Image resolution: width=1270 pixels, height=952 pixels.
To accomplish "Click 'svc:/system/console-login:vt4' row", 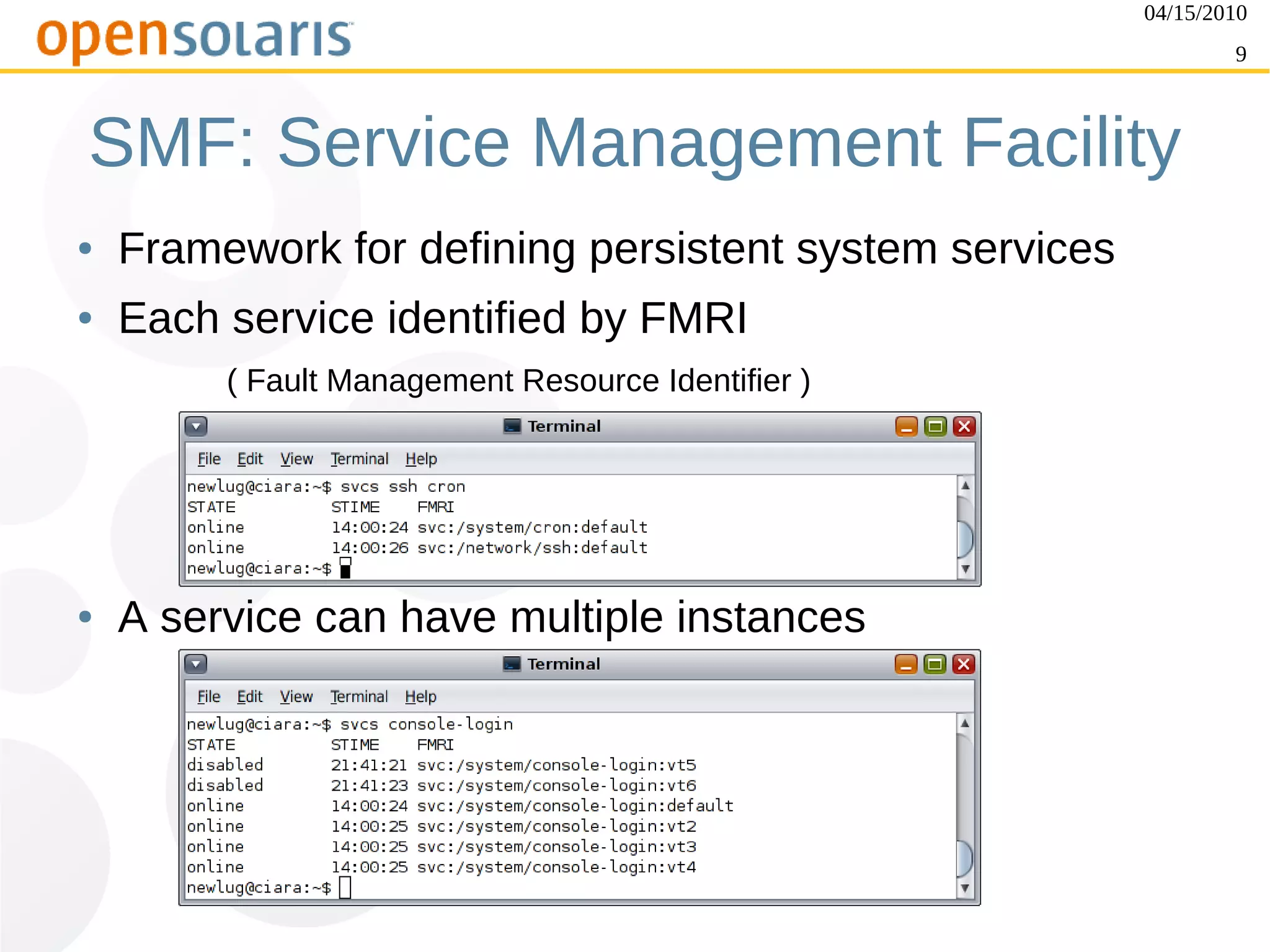I will coord(442,868).
